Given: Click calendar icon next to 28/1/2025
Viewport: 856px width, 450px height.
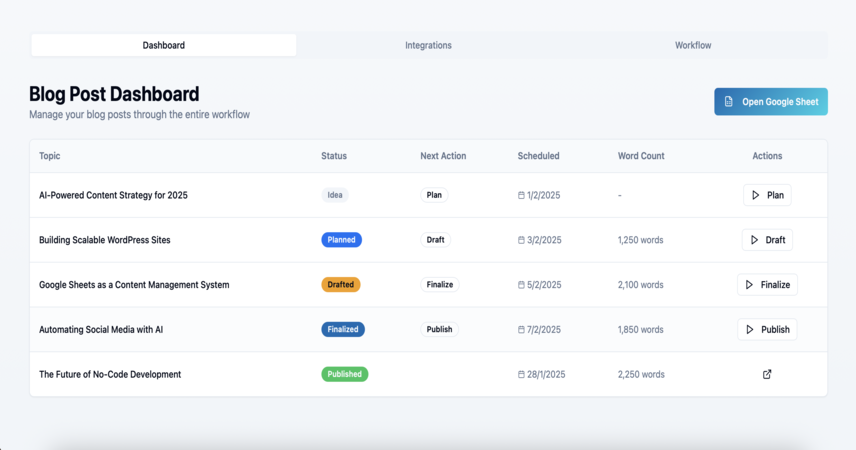Looking at the screenshot, I should [521, 374].
